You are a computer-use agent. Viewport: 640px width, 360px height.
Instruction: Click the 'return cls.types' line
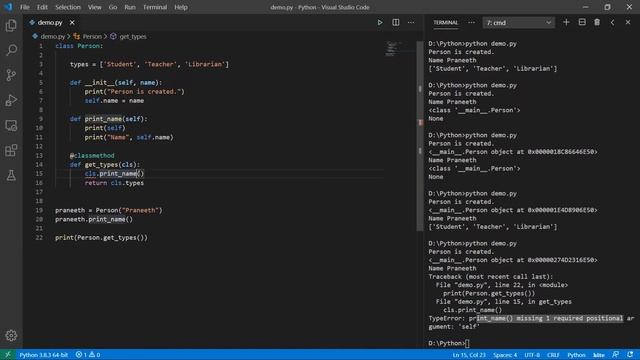114,183
